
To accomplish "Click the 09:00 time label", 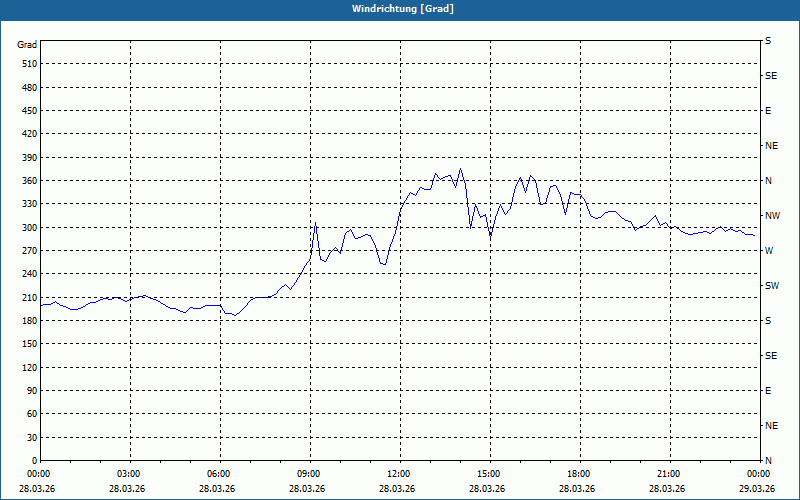I will point(308,474).
